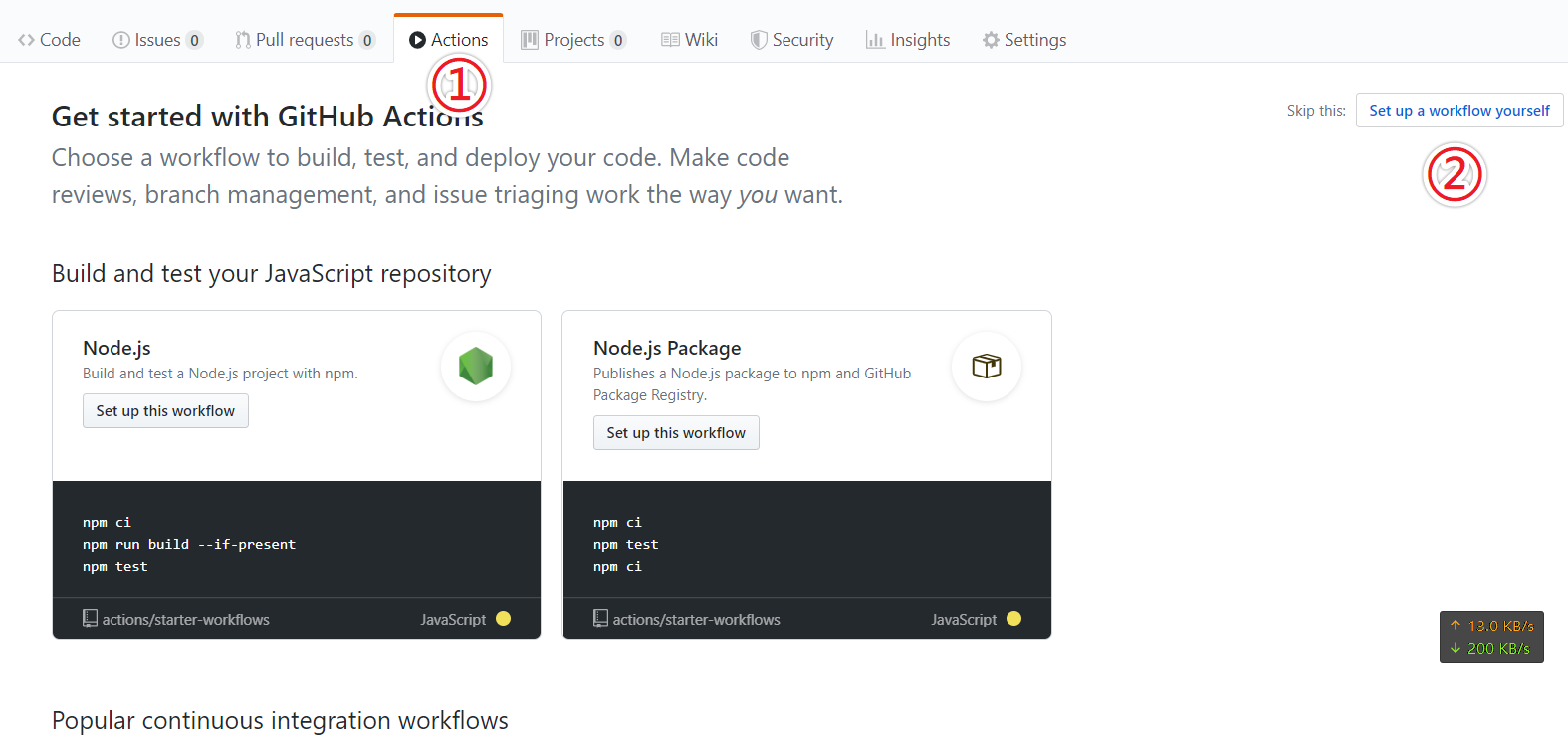
Task: Set up the Node.js workflow
Action: pos(165,411)
